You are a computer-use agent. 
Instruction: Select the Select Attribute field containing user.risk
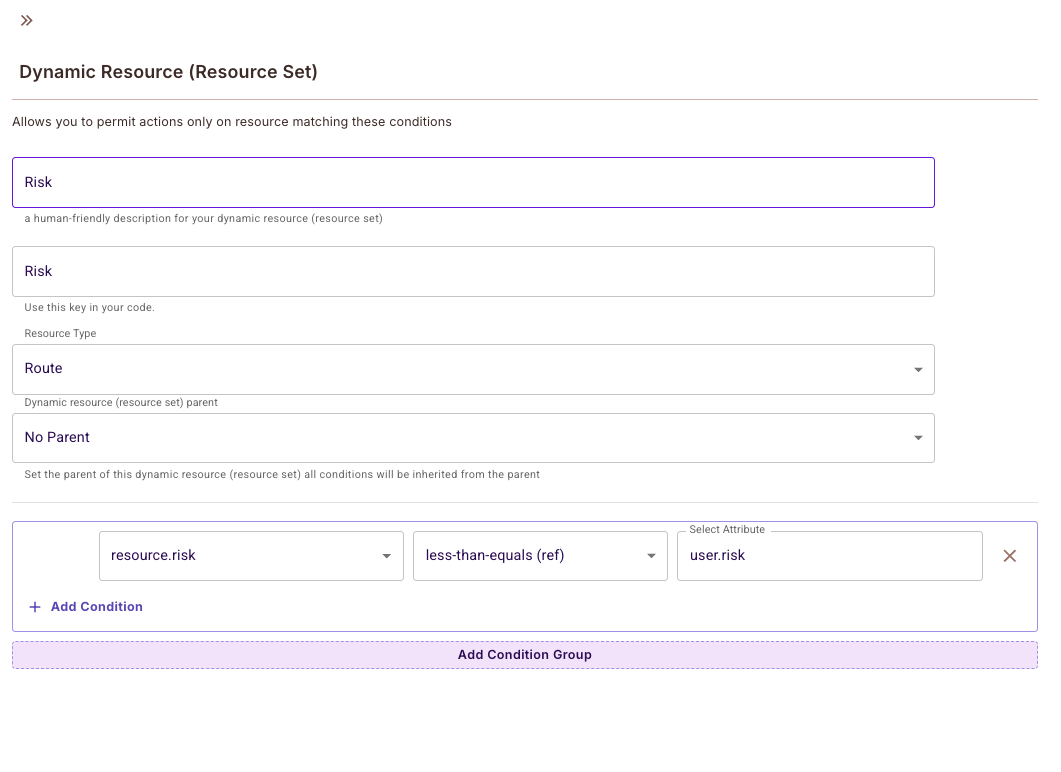point(830,555)
